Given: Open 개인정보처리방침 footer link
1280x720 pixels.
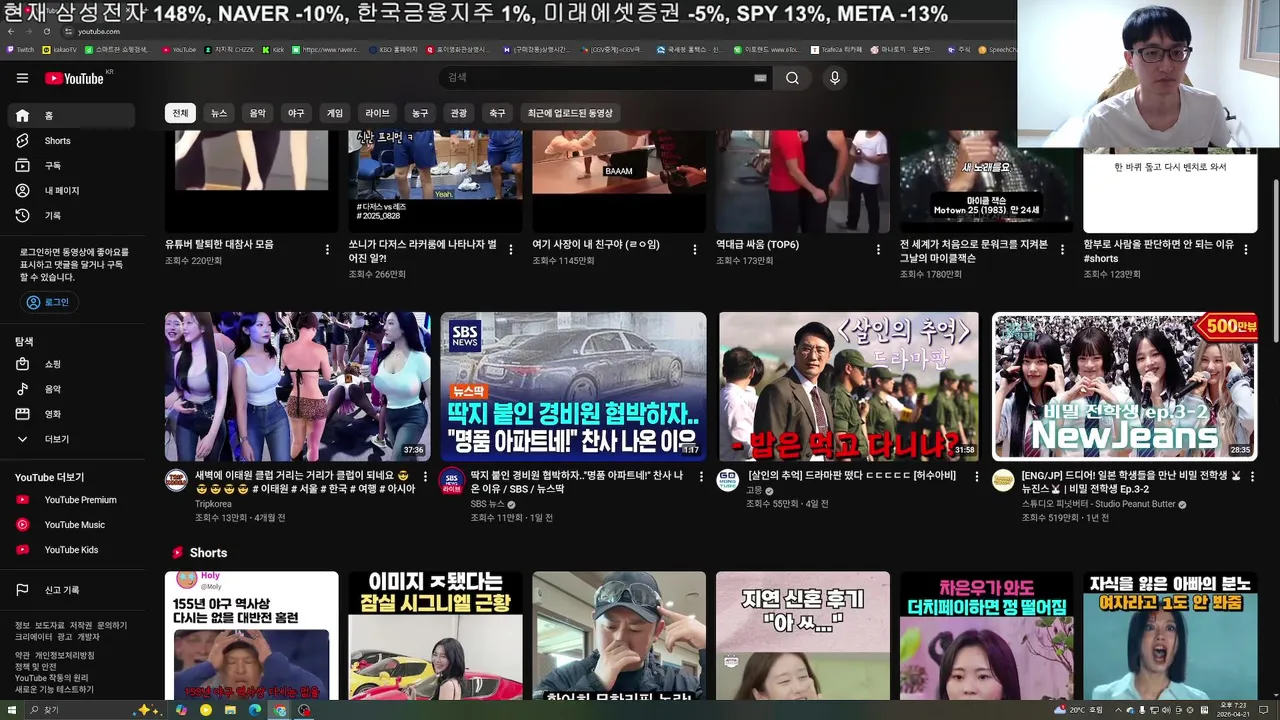Looking at the screenshot, I should pos(65,655).
